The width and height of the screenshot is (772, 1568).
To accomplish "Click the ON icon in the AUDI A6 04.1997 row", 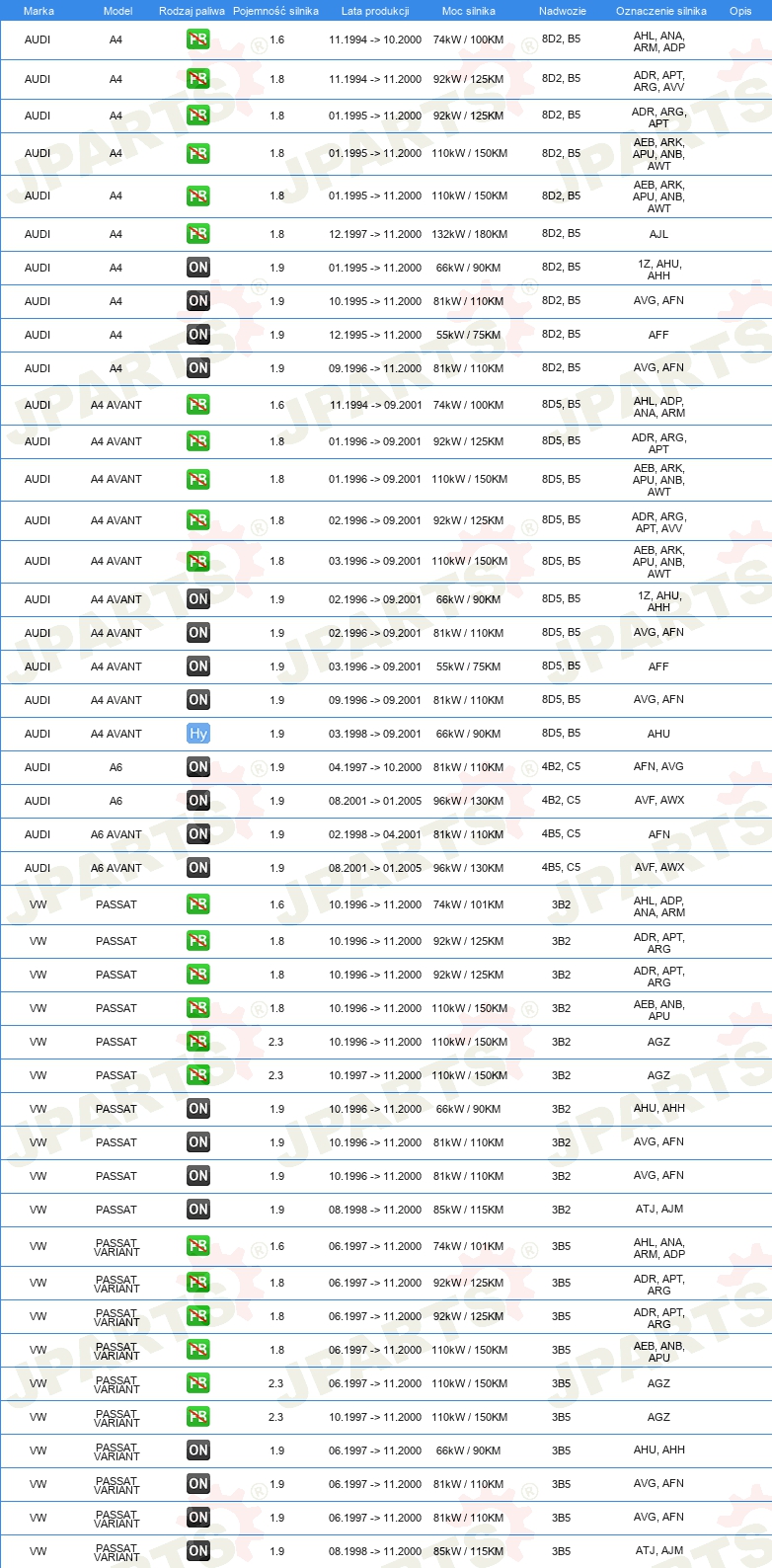I will tap(198, 767).
